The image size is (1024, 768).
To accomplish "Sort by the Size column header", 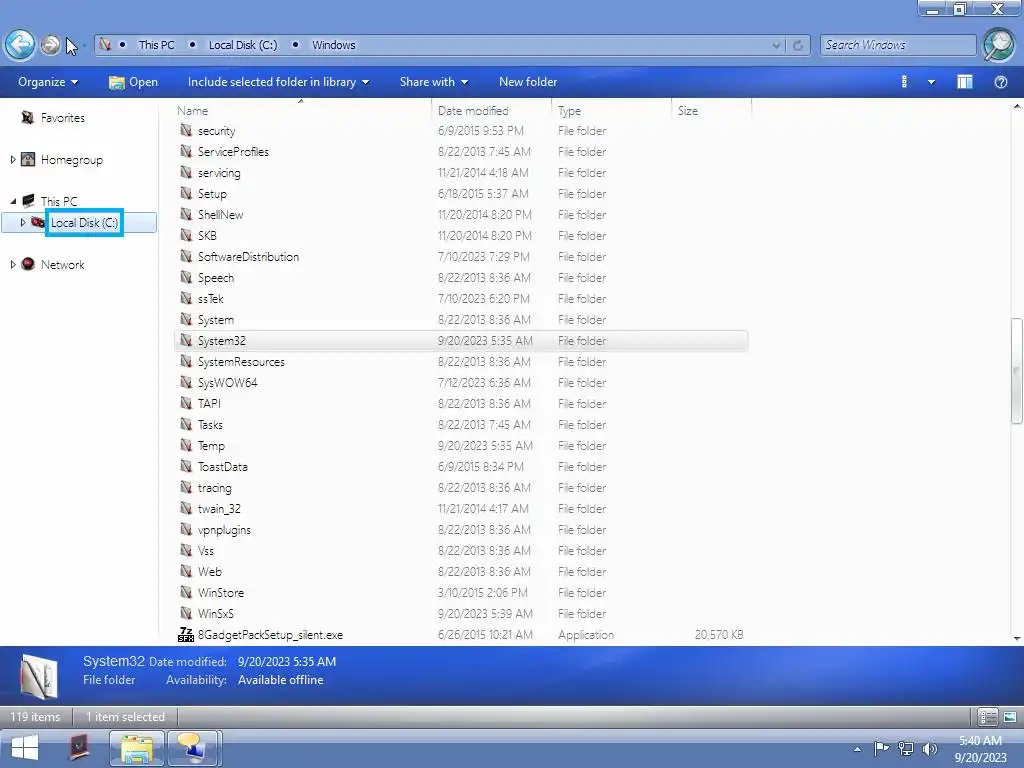I will coord(712,110).
